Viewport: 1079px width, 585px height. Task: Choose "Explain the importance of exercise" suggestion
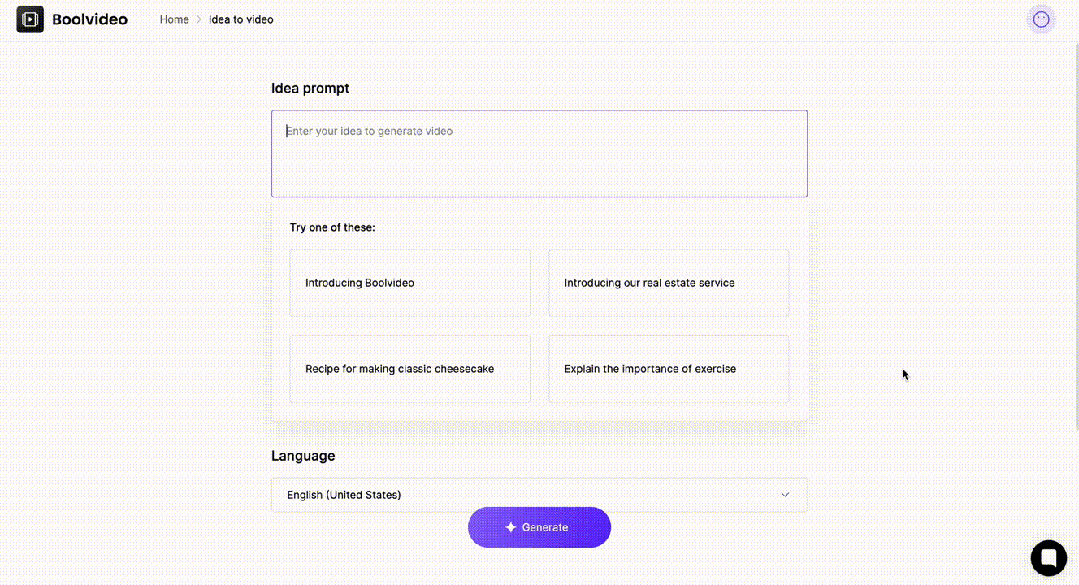pos(668,369)
